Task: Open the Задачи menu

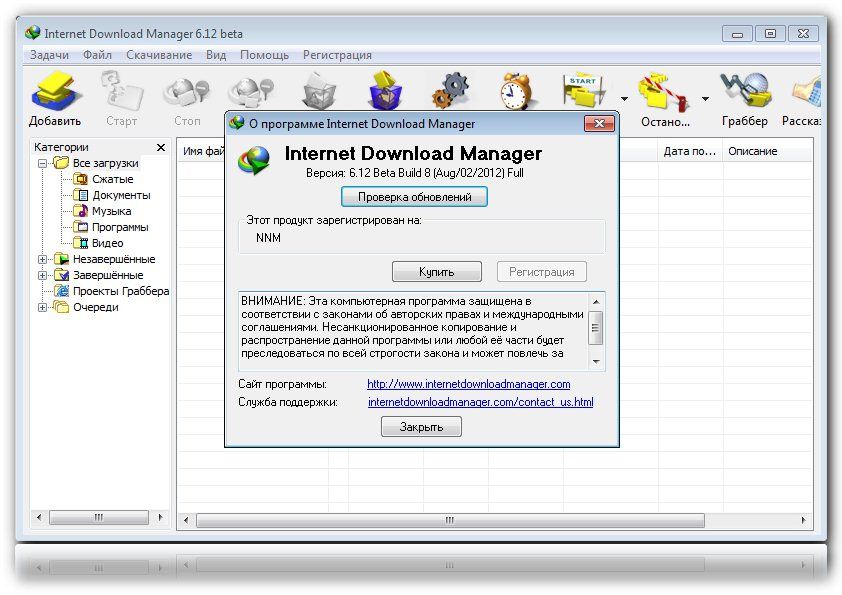Action: click(49, 55)
